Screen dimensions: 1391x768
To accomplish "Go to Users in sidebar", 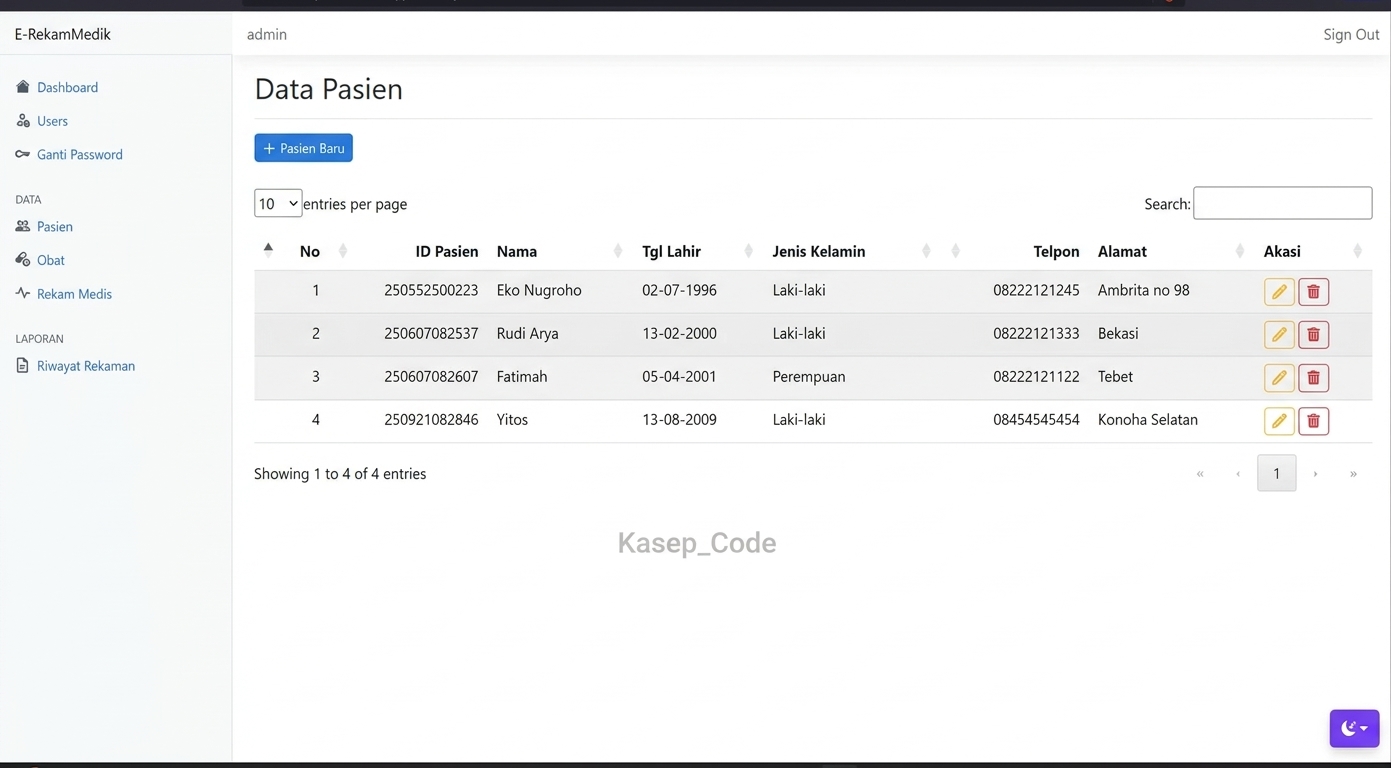I will [52, 121].
